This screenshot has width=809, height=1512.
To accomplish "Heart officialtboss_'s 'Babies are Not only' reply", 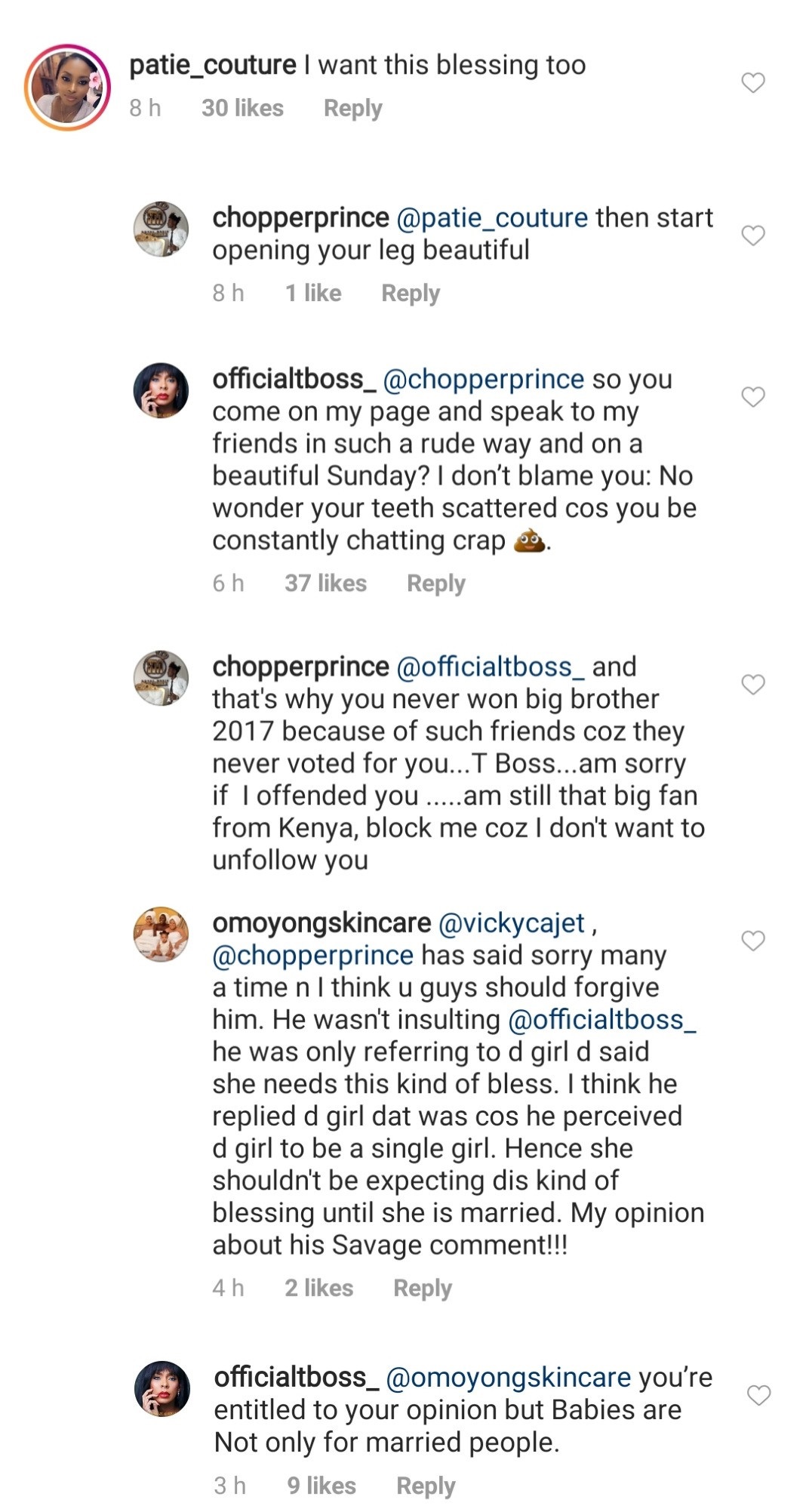I will point(758,1396).
